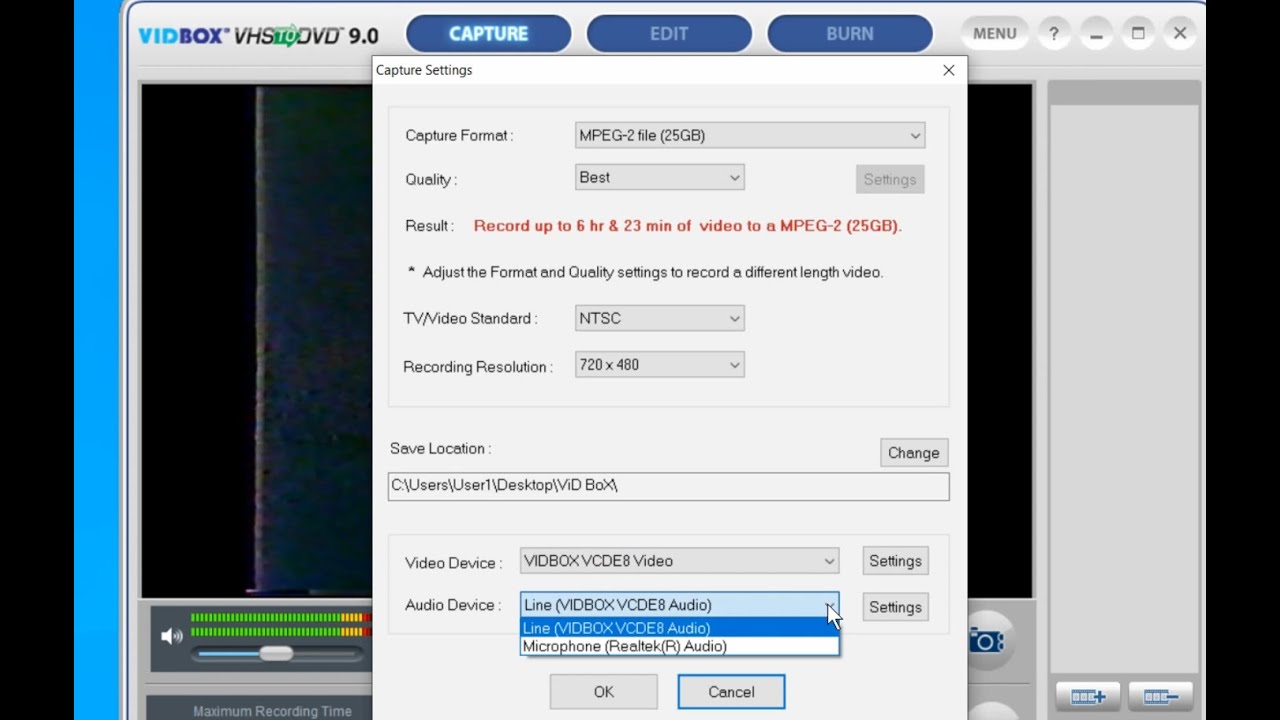Viewport: 1280px width, 720px height.
Task: Open the Video Device dropdown
Action: point(679,561)
